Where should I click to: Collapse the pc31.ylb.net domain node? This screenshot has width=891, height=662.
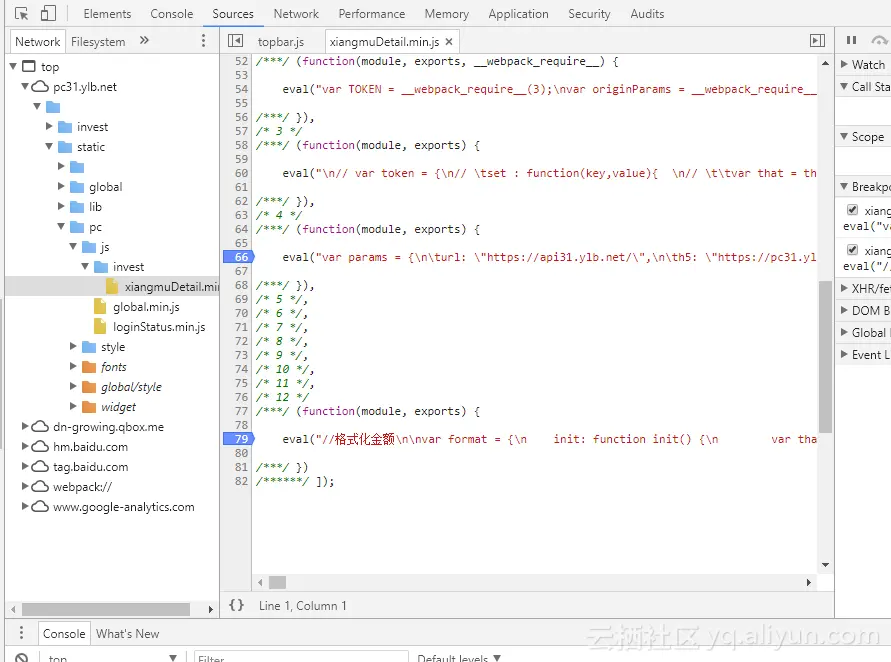(24, 86)
